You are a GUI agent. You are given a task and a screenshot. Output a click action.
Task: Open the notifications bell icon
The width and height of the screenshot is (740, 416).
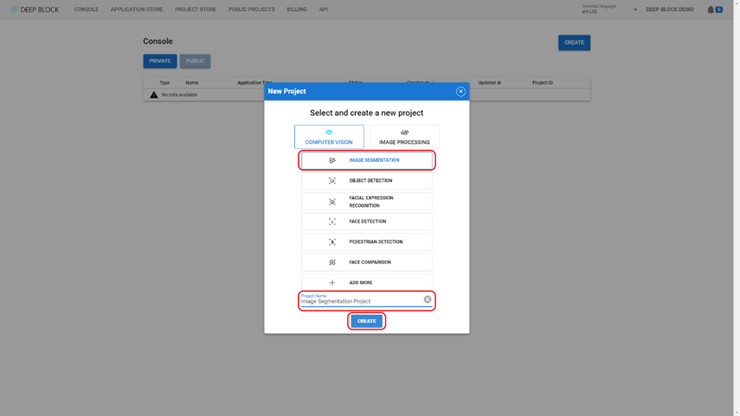[710, 9]
